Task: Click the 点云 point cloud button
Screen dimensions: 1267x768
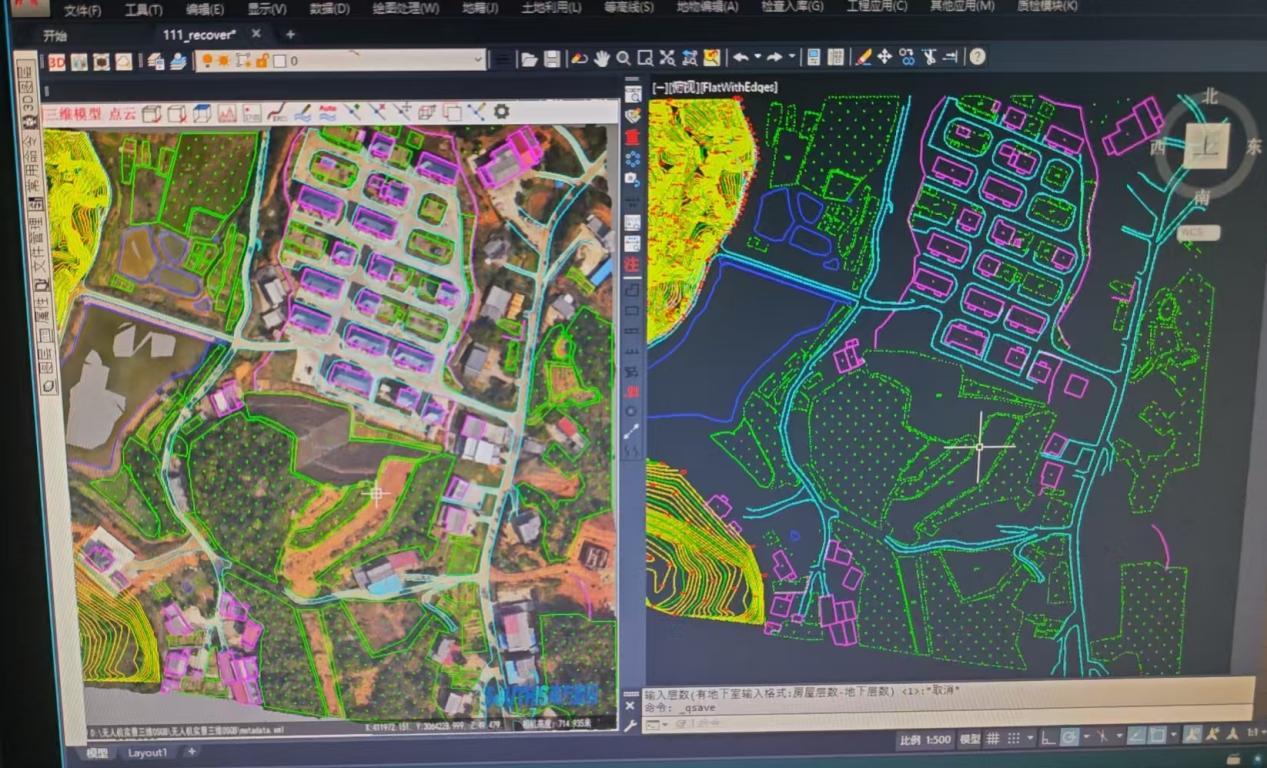Action: pos(122,113)
